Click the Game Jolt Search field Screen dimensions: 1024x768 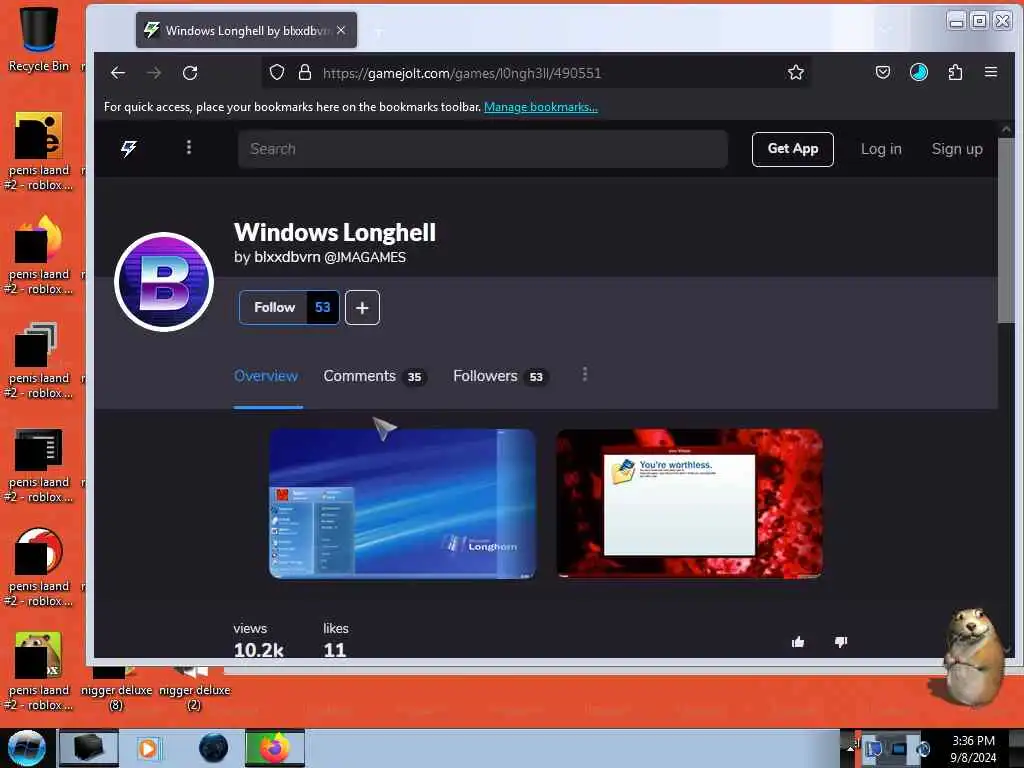[483, 149]
